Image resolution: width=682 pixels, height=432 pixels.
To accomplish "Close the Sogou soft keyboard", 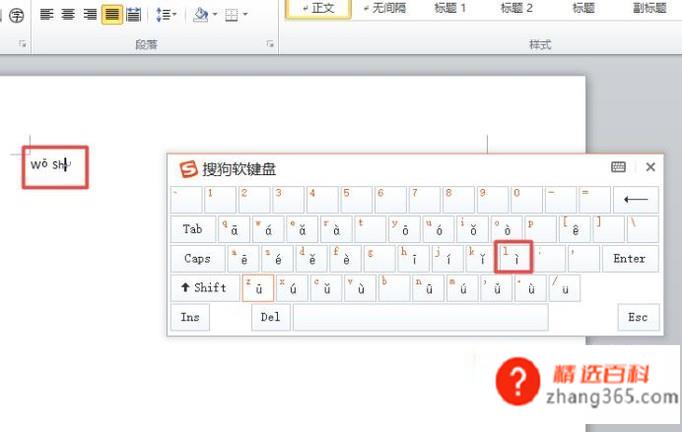I will point(650,167).
